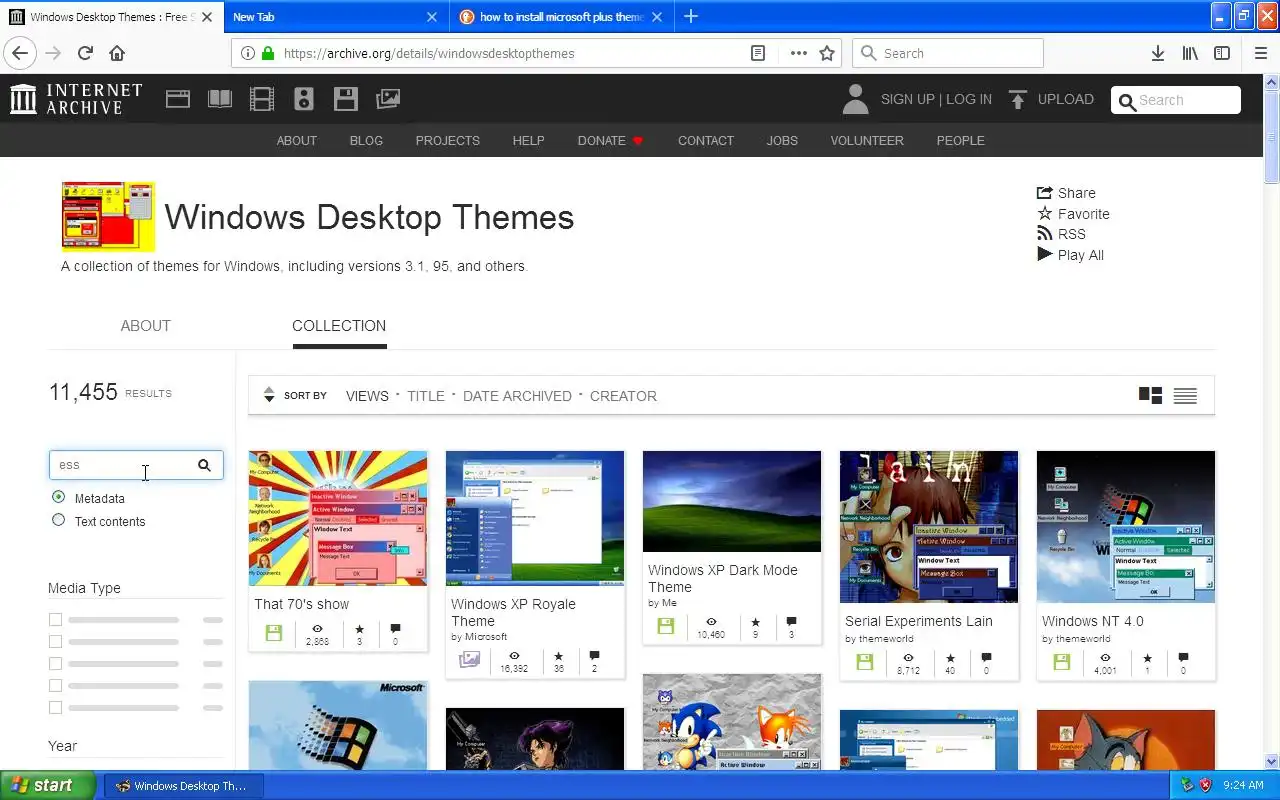Open BLOG in navigation menu
The width and height of the screenshot is (1280, 800).
366,141
